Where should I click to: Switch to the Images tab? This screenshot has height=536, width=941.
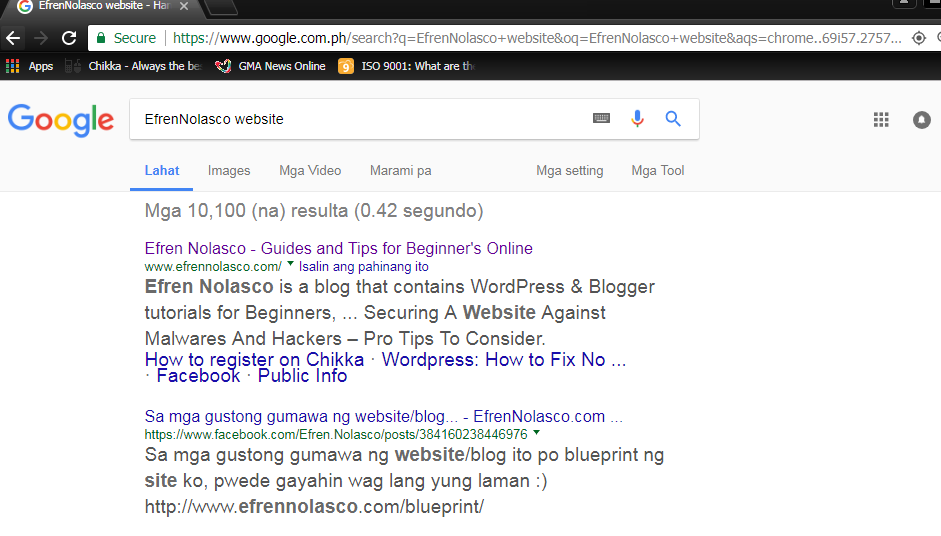[229, 170]
